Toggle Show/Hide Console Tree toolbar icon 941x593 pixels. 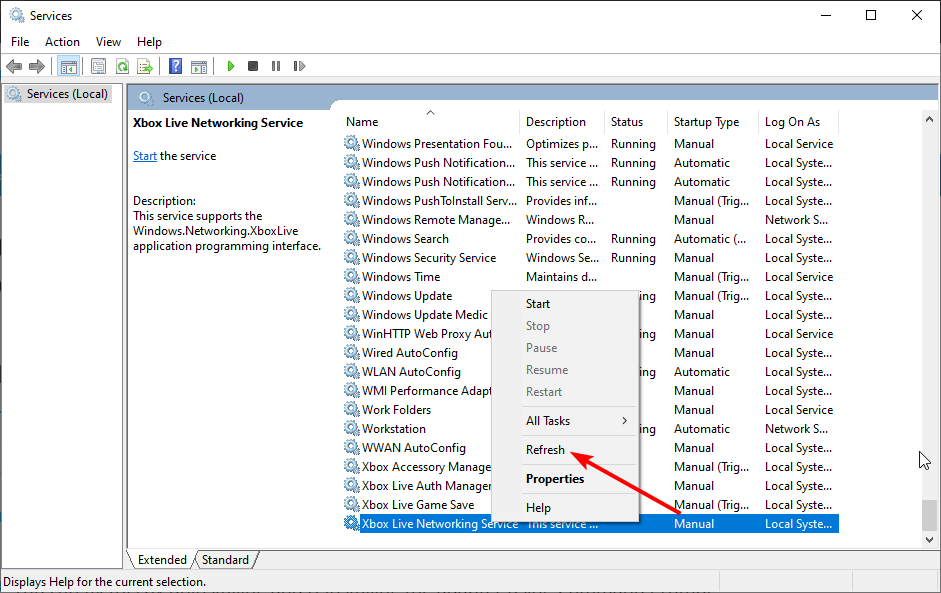tap(68, 66)
